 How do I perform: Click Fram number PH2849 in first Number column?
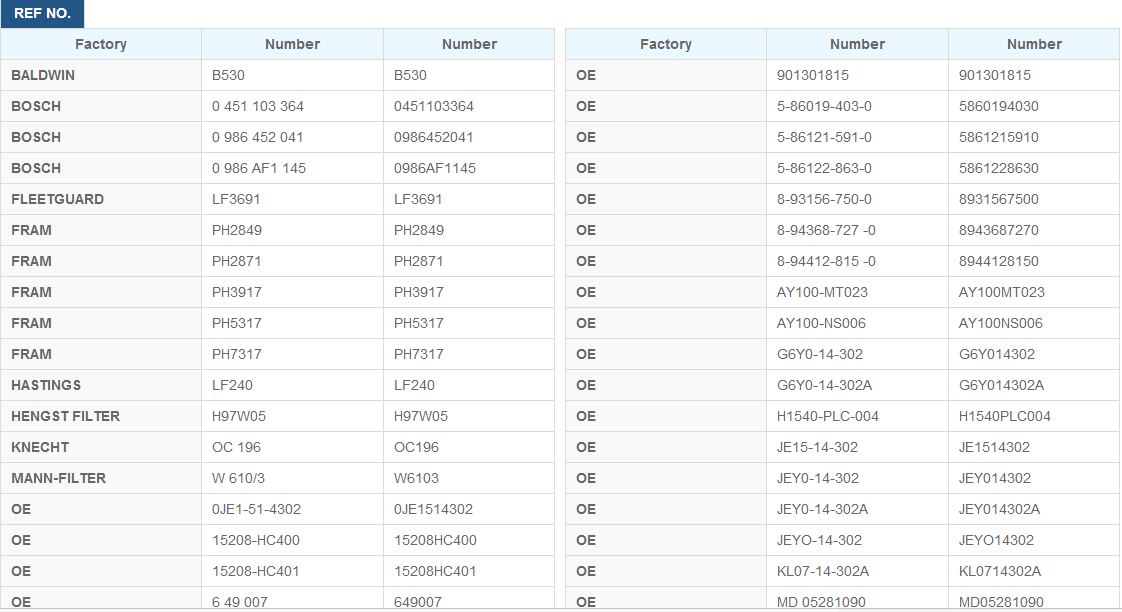pyautogui.click(x=237, y=230)
